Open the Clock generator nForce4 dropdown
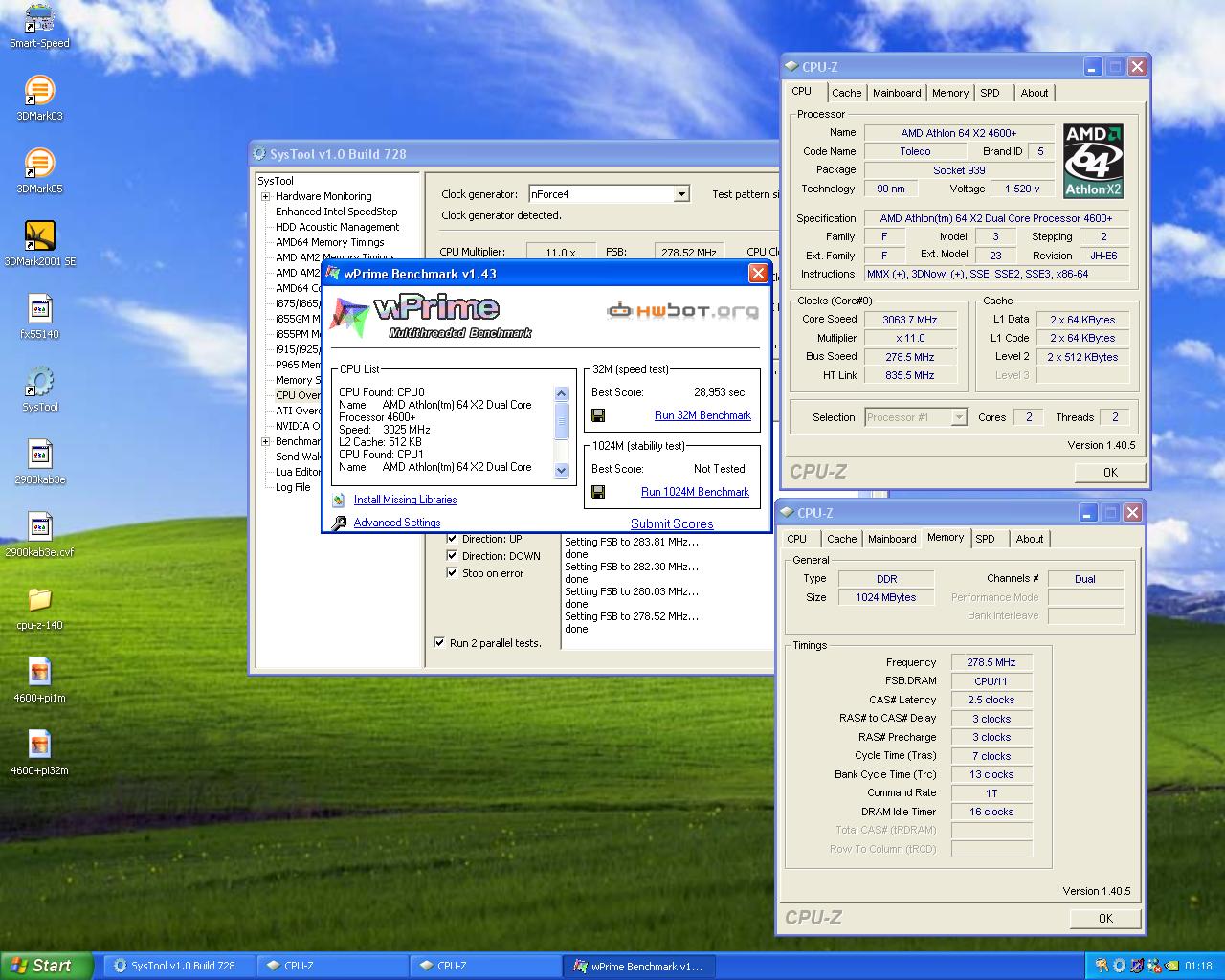Viewport: 1225px width, 980px height. coord(681,194)
